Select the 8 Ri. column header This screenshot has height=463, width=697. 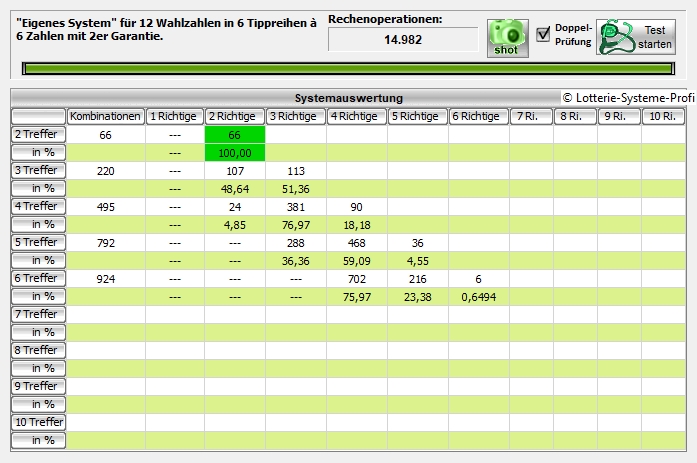click(575, 116)
